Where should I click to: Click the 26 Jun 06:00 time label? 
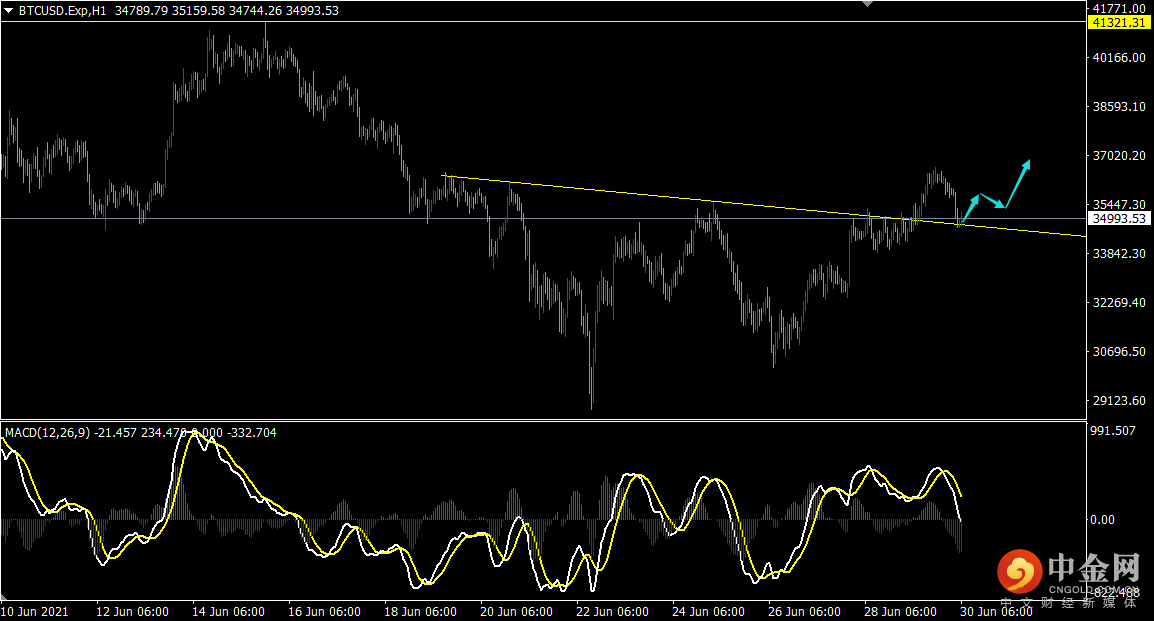coord(804,612)
